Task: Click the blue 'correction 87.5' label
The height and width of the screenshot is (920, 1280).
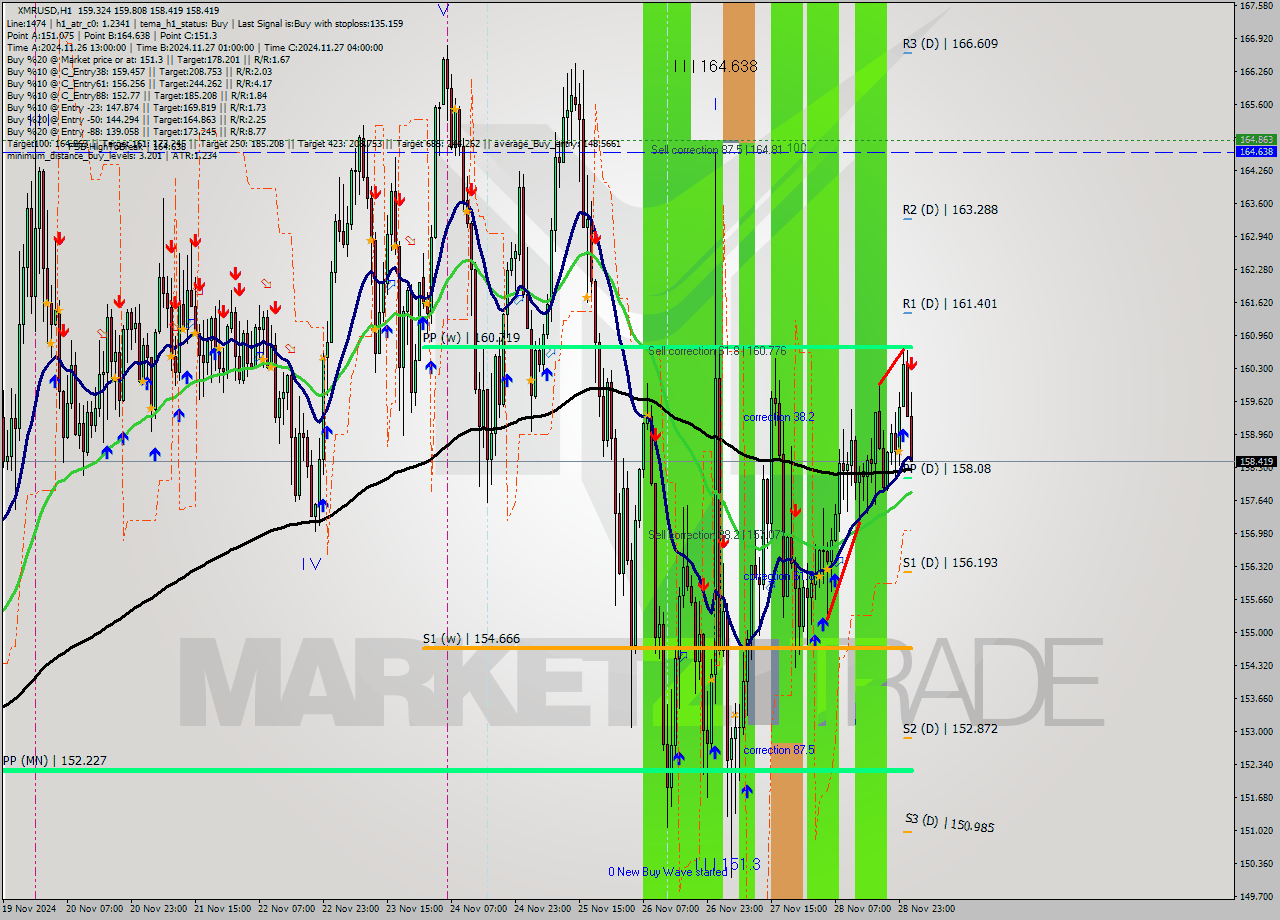Action: click(x=779, y=750)
